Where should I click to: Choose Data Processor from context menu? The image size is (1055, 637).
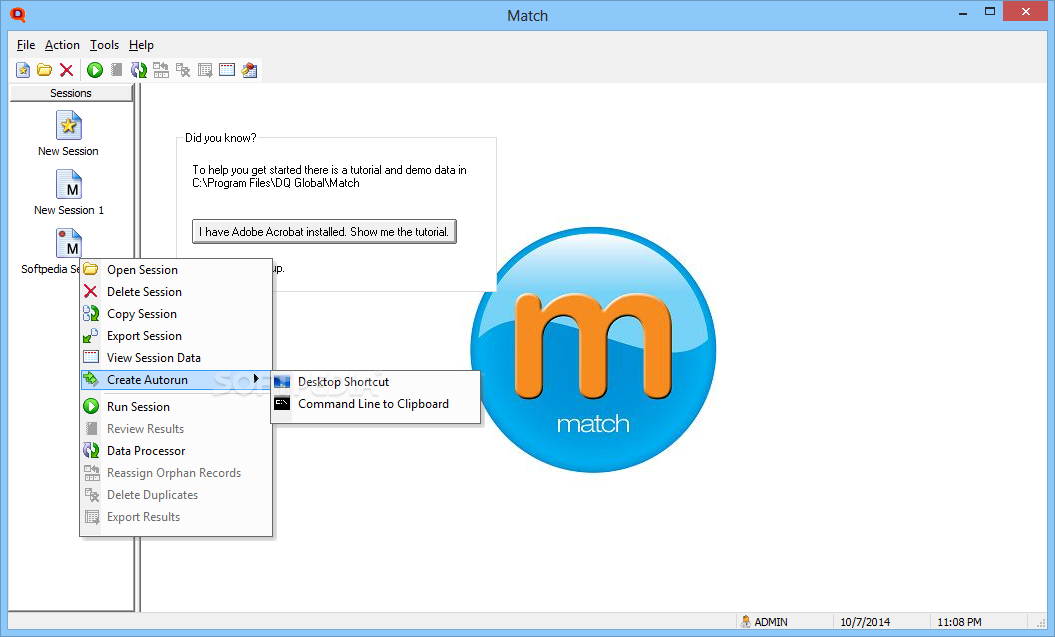(x=176, y=451)
